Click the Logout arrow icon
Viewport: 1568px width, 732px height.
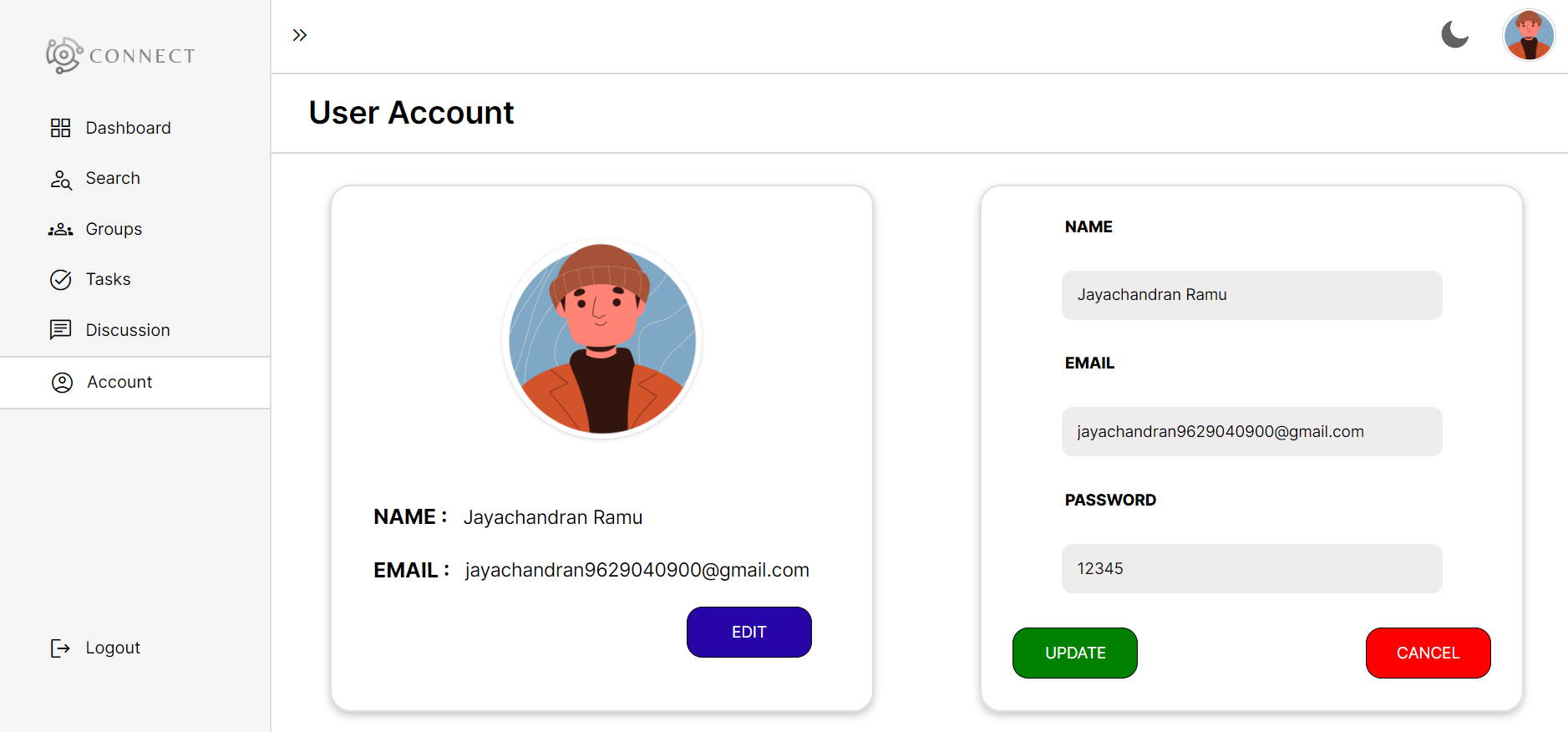(60, 648)
